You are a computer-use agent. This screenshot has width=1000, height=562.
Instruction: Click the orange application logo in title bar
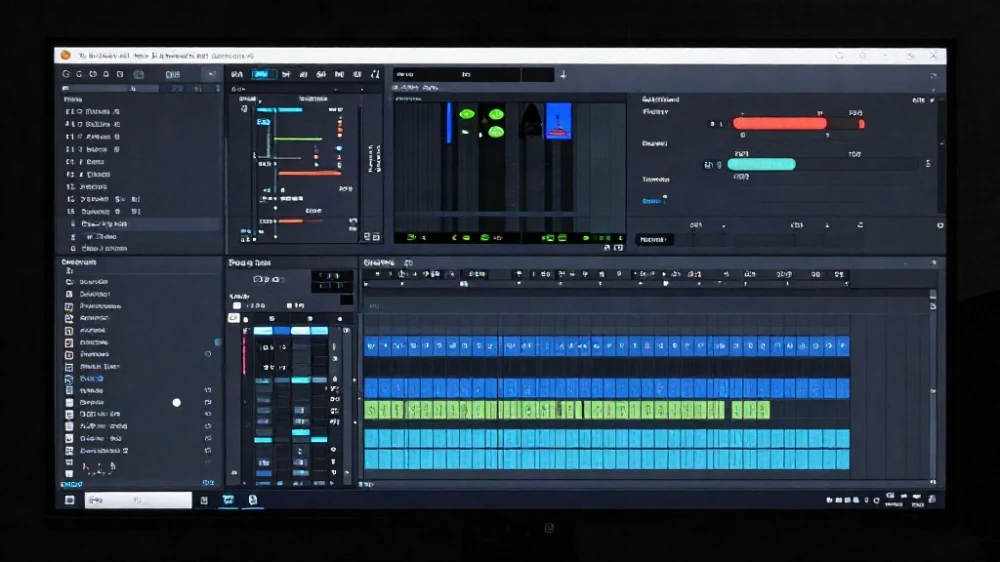65,55
